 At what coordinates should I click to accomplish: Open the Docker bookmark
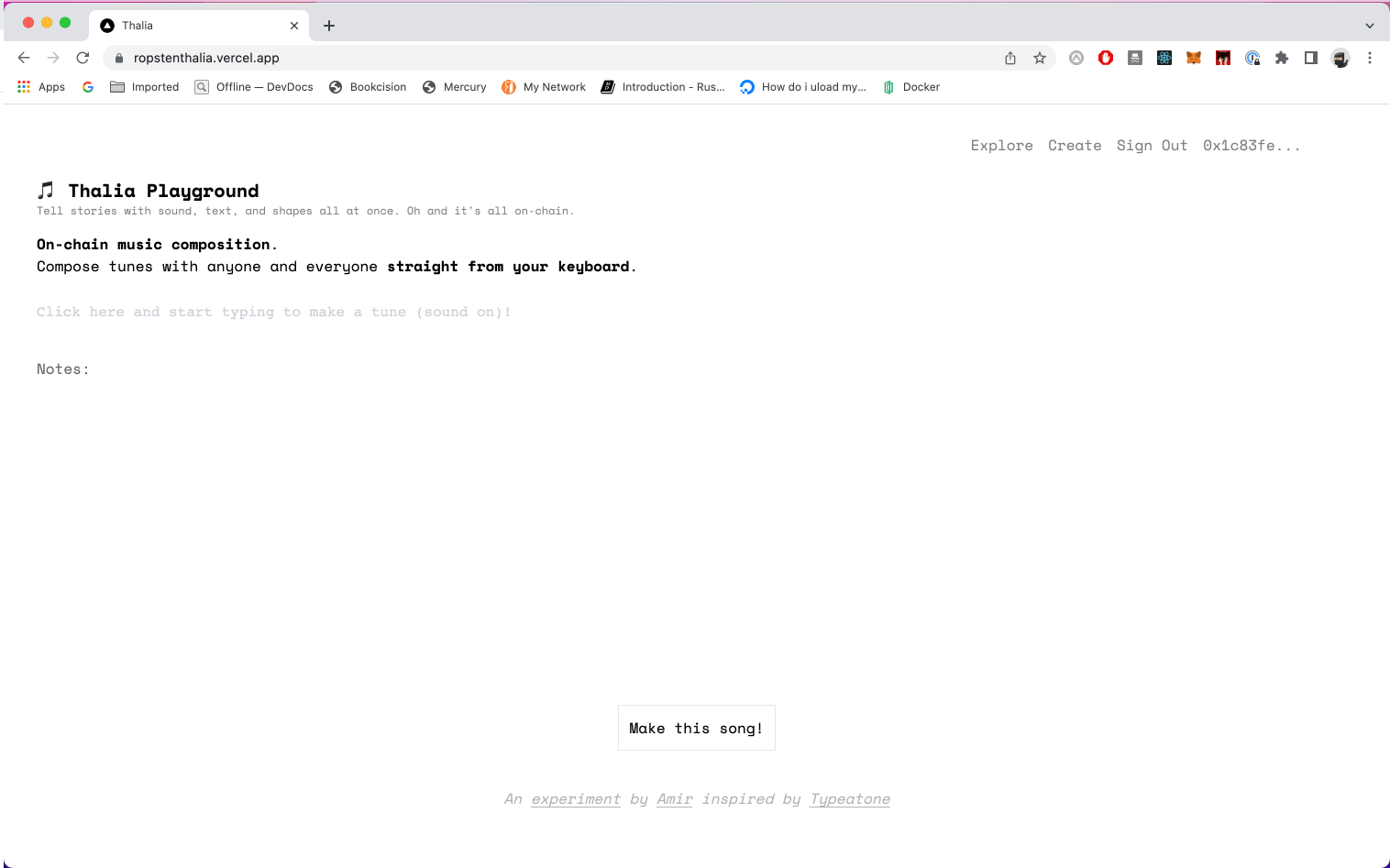click(x=911, y=87)
